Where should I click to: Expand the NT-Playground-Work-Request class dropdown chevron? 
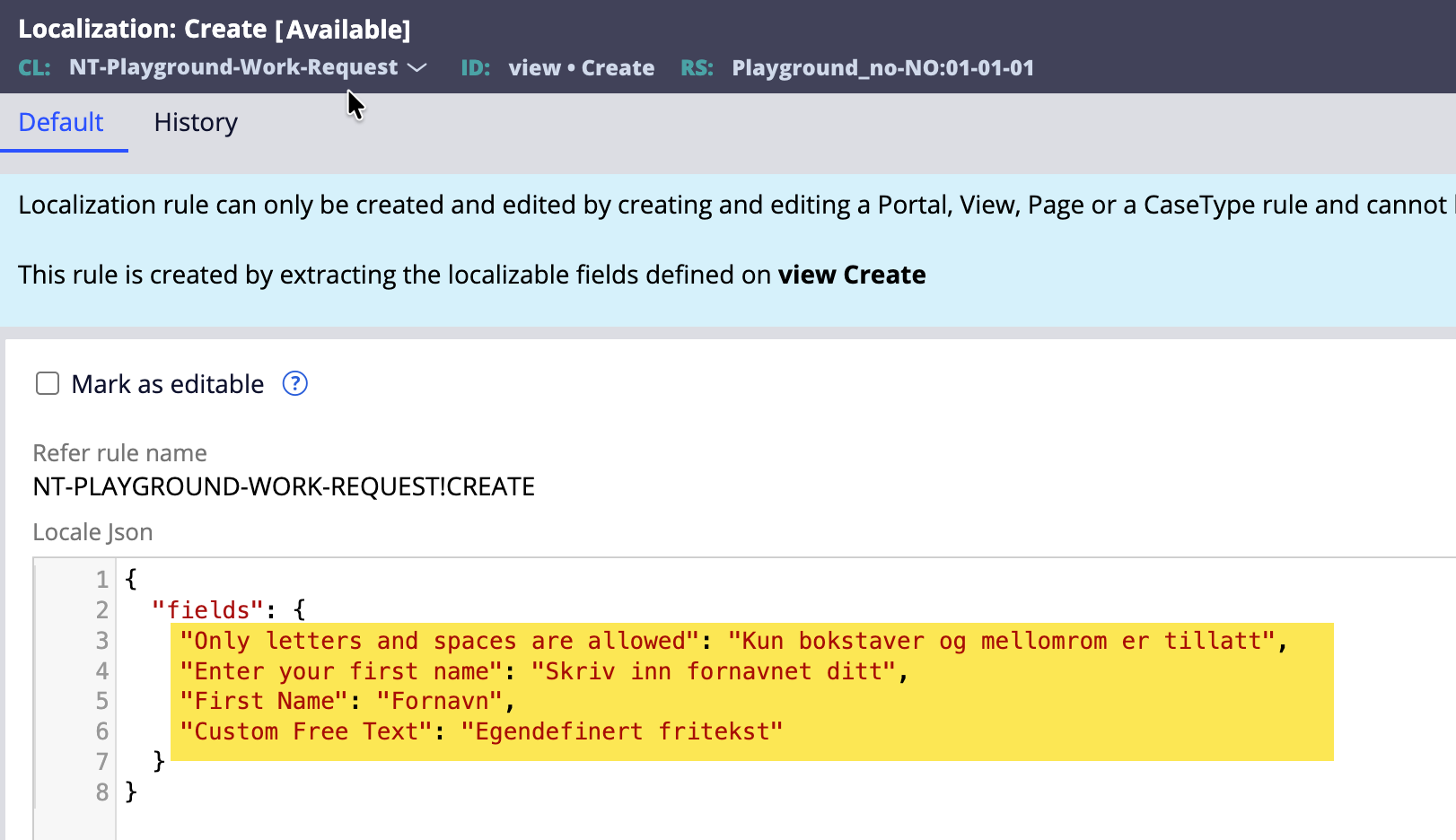pos(417,68)
